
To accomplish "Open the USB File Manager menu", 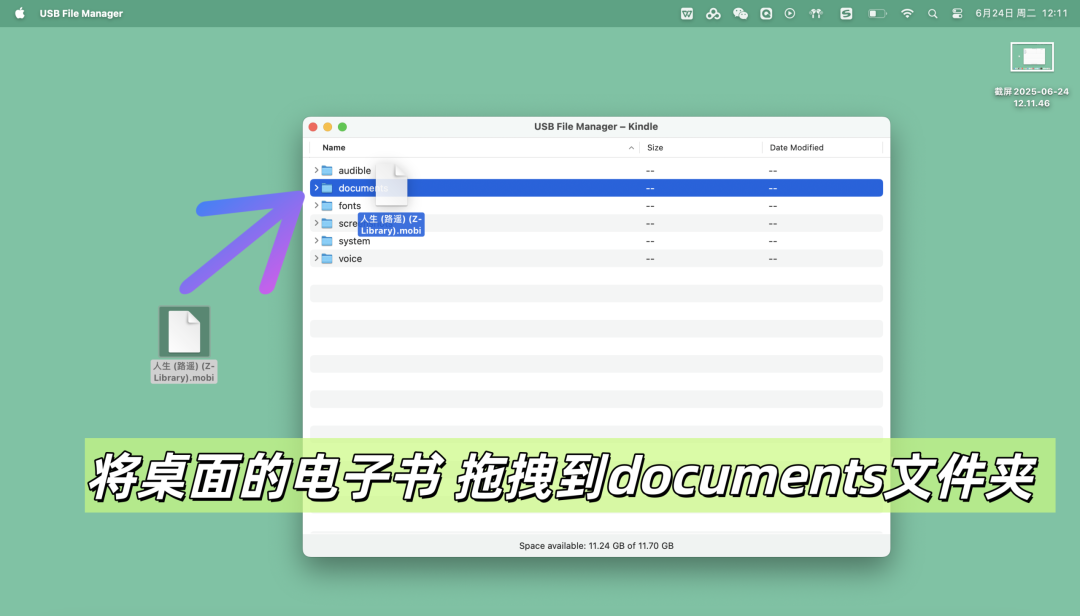I will coord(81,13).
